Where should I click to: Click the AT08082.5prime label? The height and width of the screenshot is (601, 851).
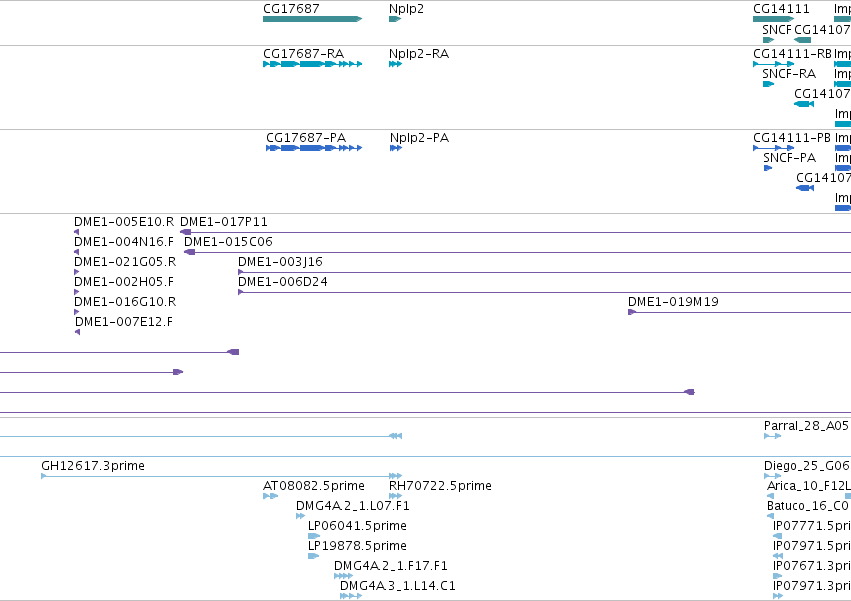pyautogui.click(x=314, y=486)
